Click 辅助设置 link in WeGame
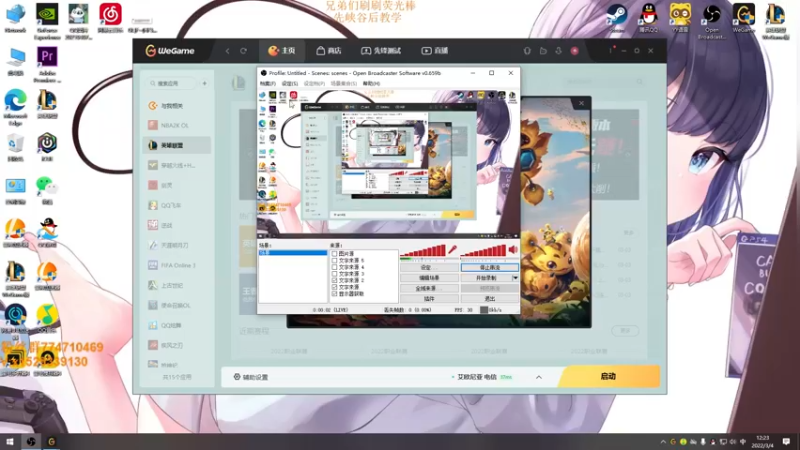The image size is (800, 450). (255, 377)
